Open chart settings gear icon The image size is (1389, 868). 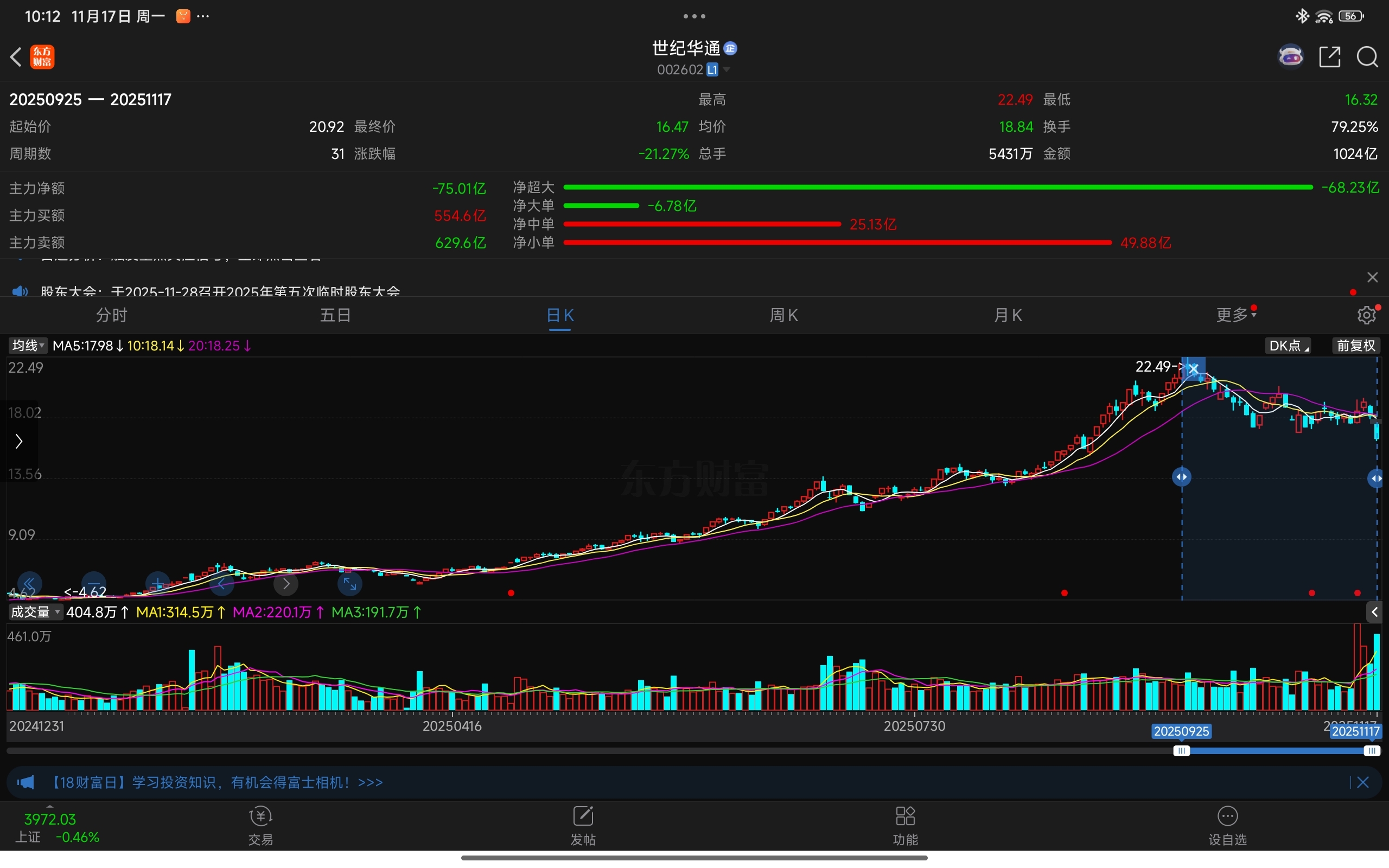click(1367, 315)
